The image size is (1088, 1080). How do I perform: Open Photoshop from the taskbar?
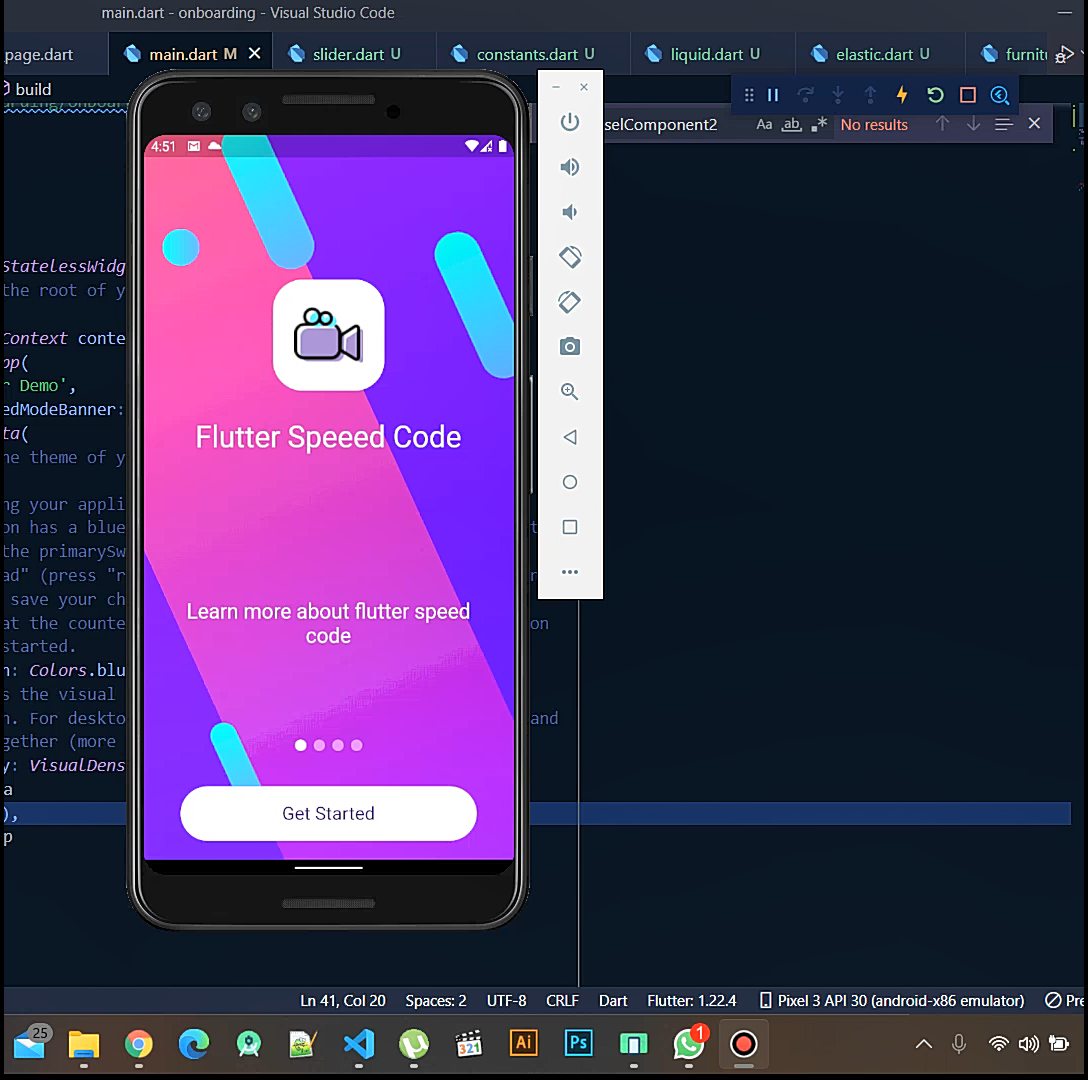click(577, 1043)
